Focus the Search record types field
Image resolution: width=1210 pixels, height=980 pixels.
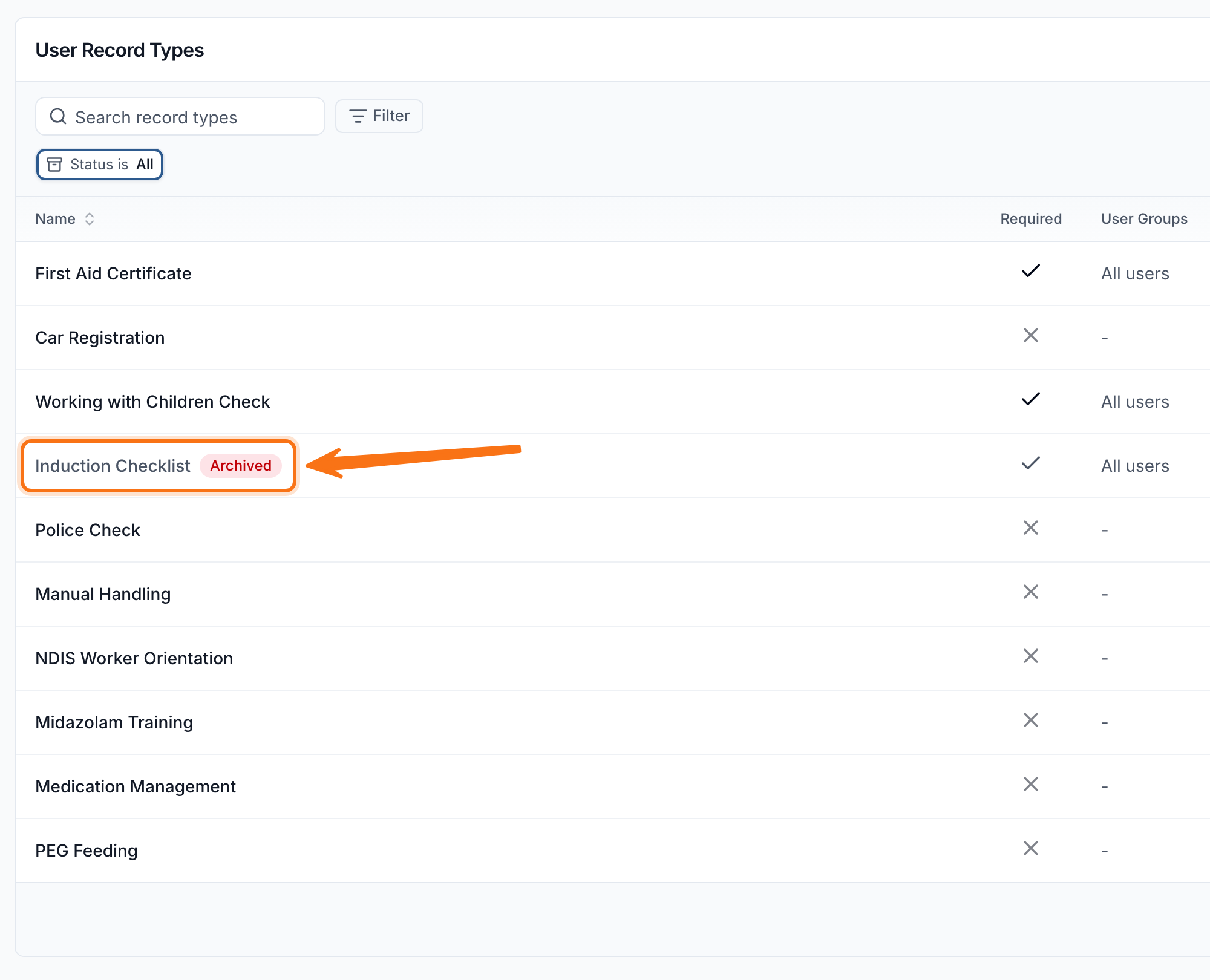pos(180,116)
